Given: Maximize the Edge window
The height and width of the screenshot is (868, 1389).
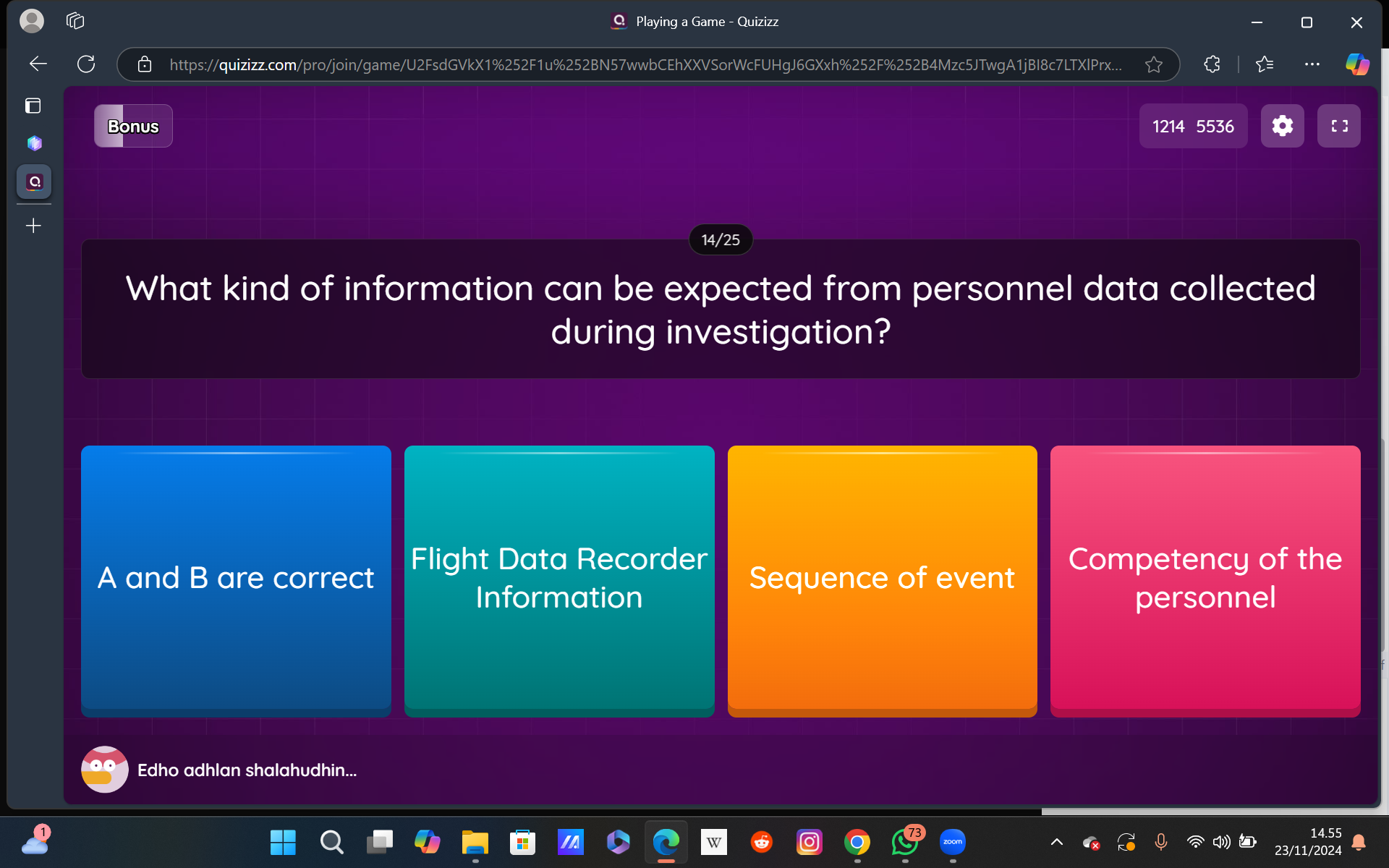Looking at the screenshot, I should [x=1307, y=22].
